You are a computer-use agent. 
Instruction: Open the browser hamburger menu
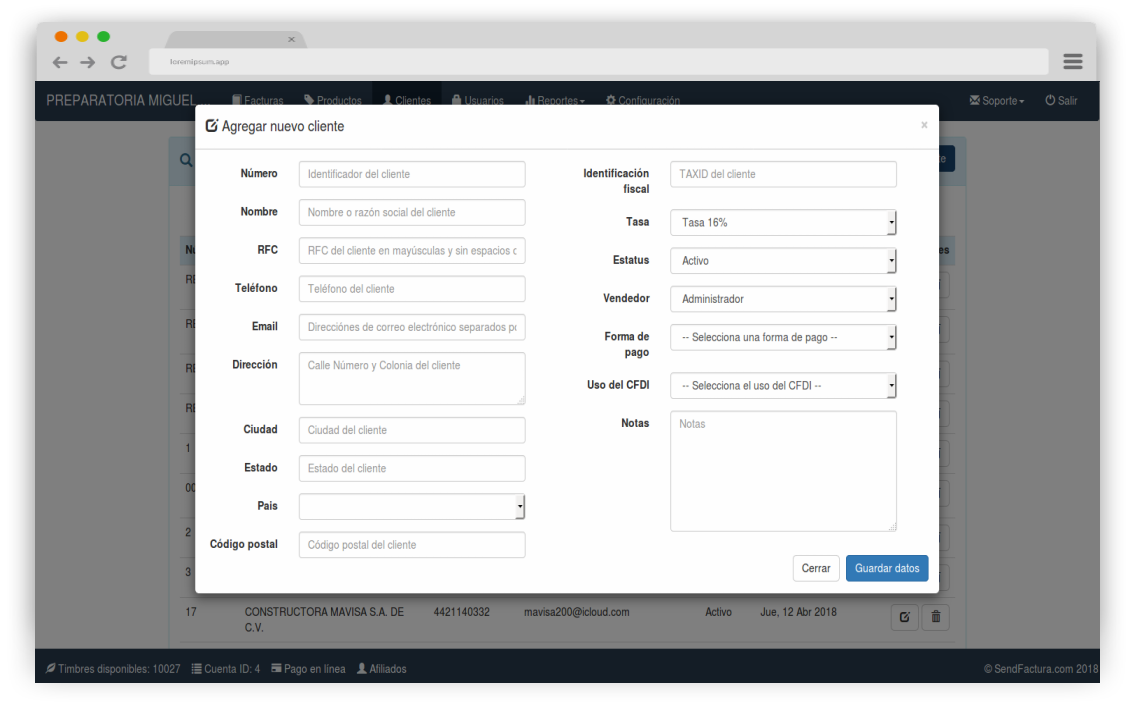(1072, 62)
